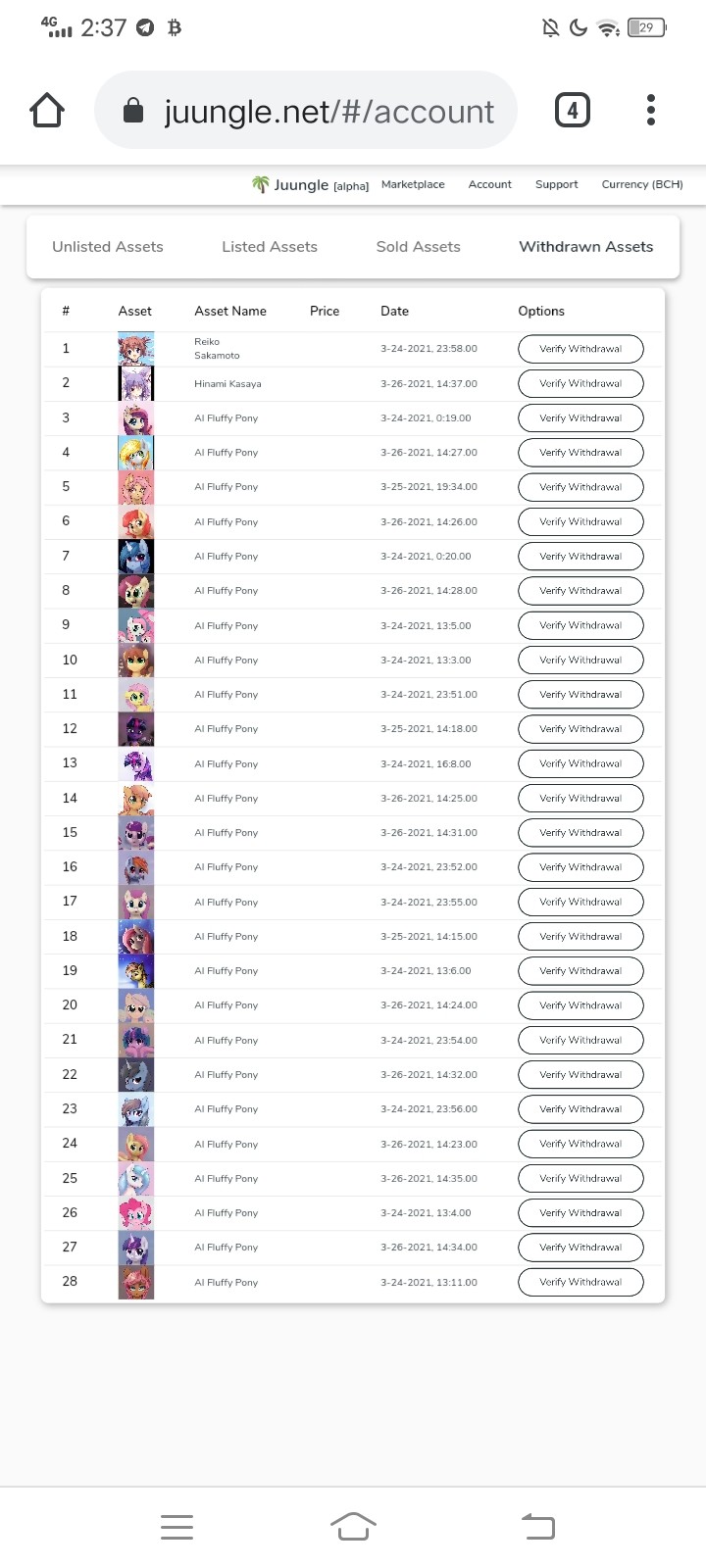The width and height of the screenshot is (706, 1568).
Task: Open the Hinami Kasaya asset thumbnail
Action: coord(135,383)
